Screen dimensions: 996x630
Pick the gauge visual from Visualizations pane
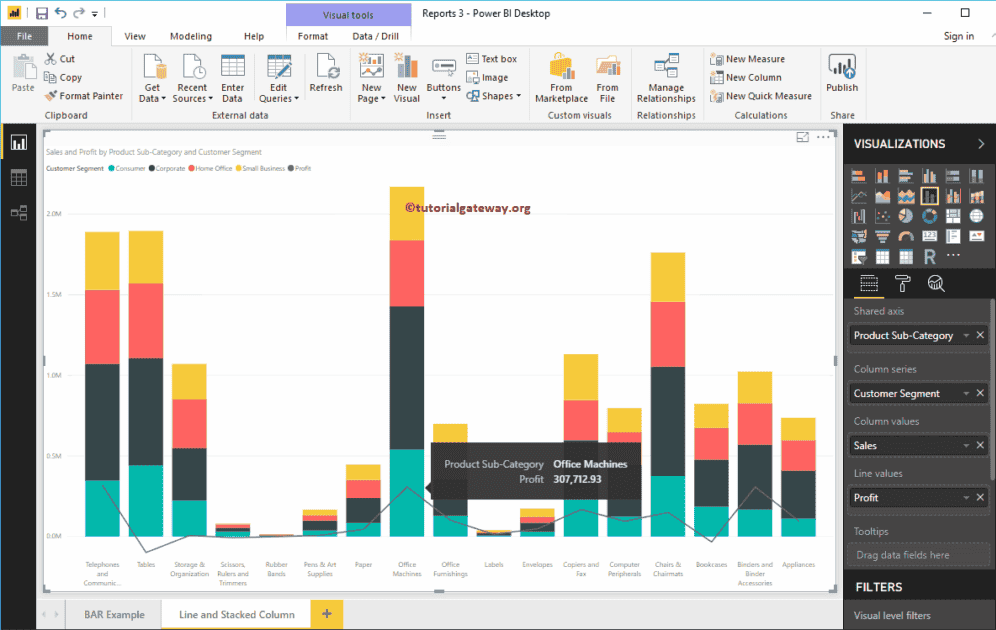coord(906,236)
